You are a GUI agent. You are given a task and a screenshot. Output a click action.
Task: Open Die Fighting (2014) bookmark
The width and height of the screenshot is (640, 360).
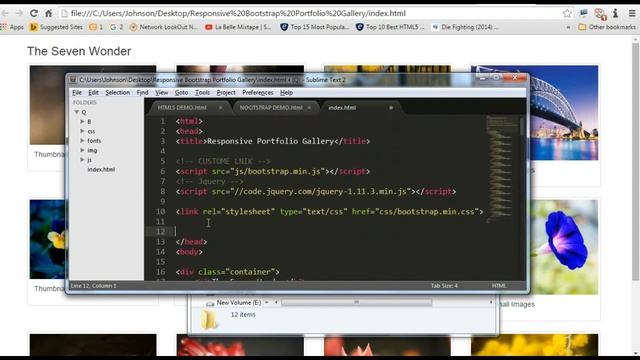click(x=465, y=27)
